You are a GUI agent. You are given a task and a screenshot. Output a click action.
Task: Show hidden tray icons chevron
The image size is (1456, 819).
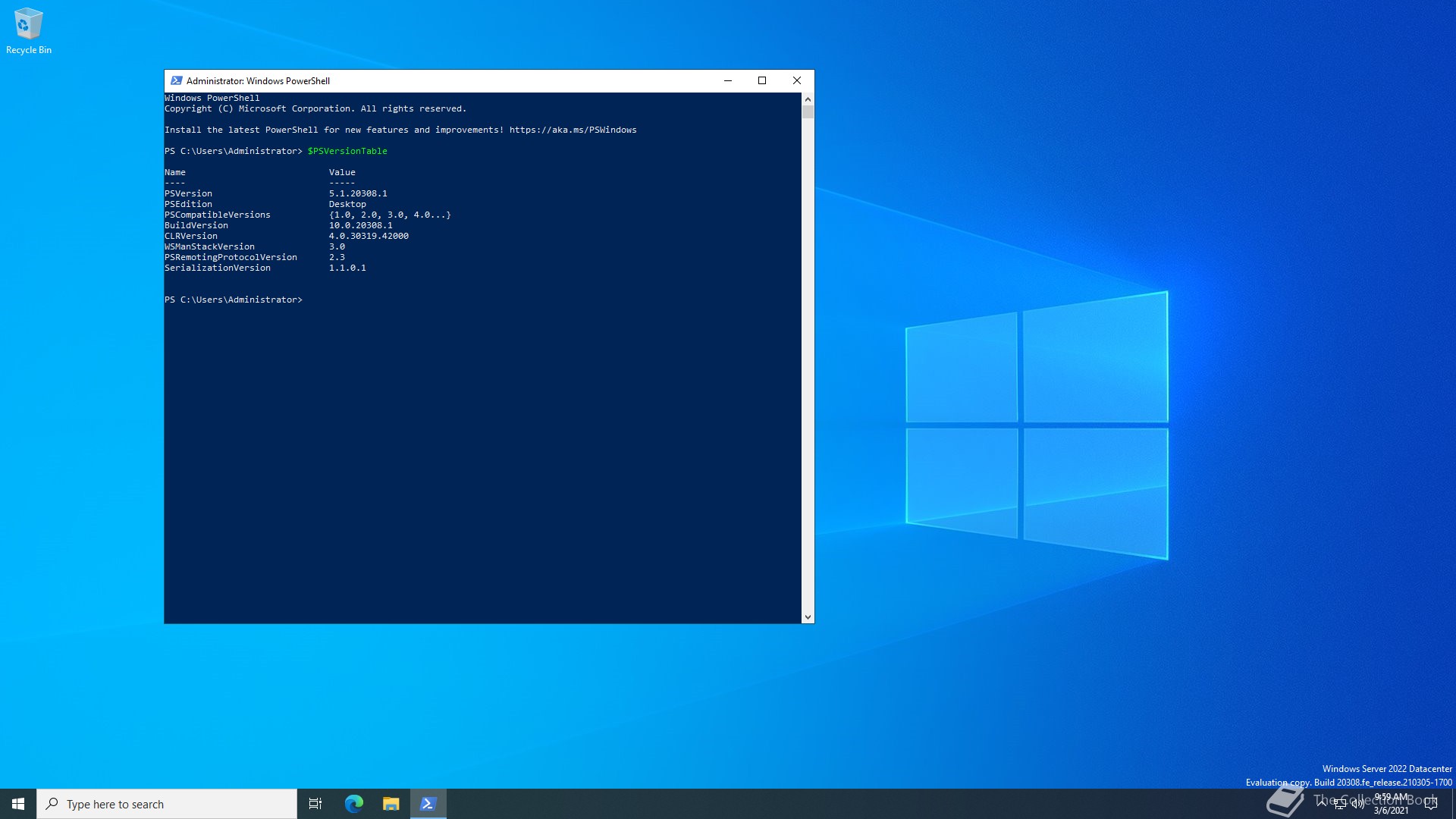(1322, 802)
